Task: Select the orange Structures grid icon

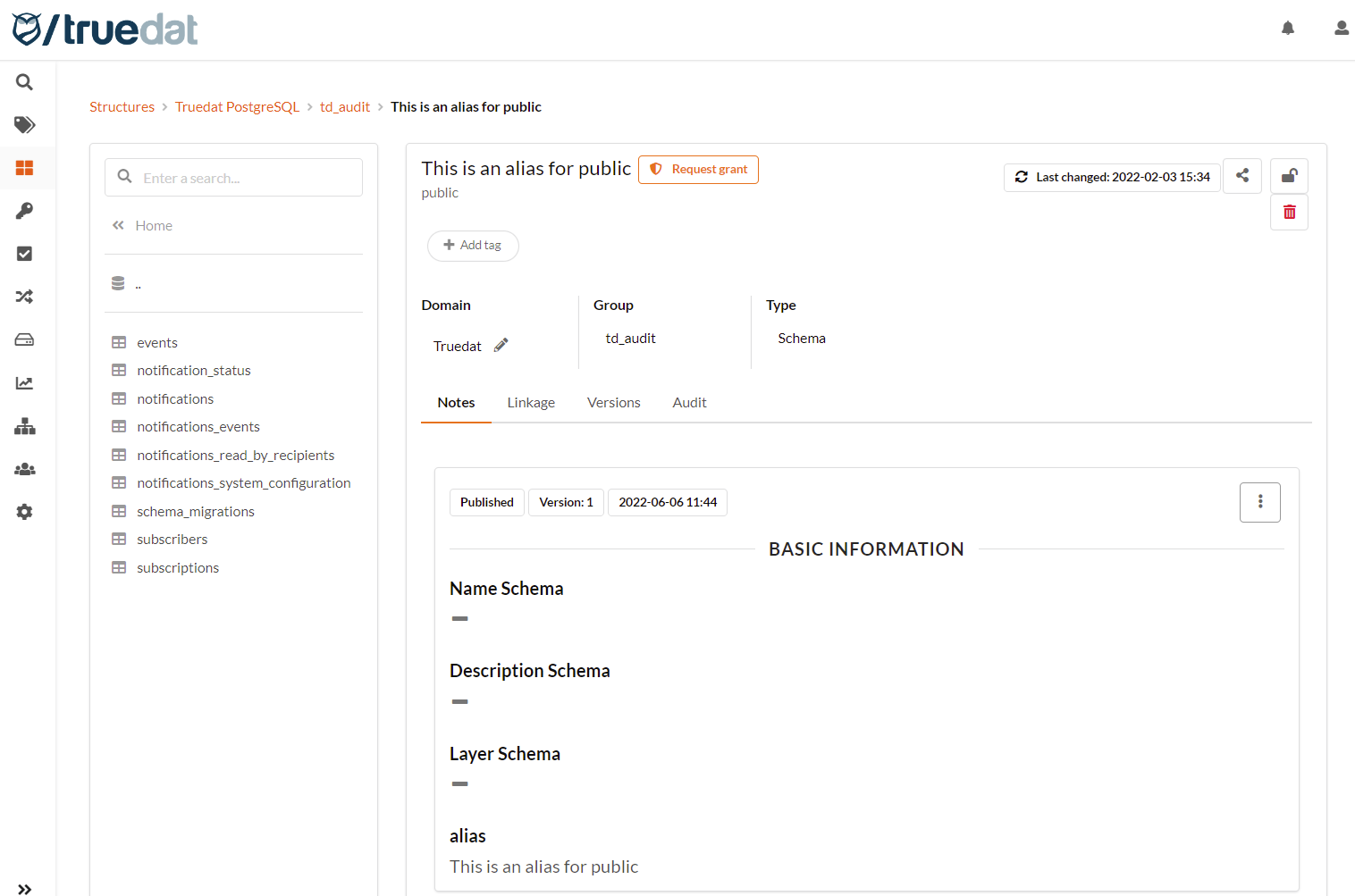Action: [24, 167]
